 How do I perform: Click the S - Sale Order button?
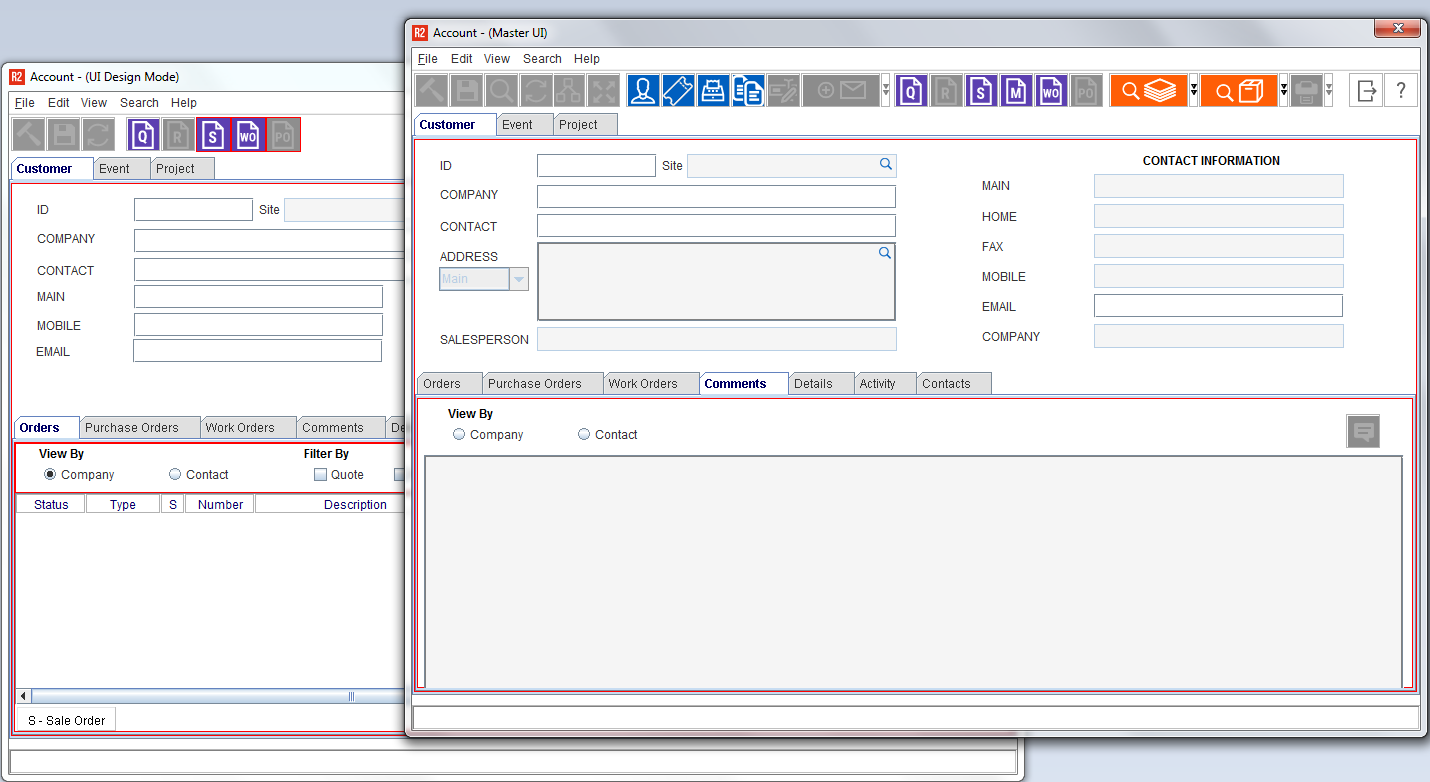(66, 720)
